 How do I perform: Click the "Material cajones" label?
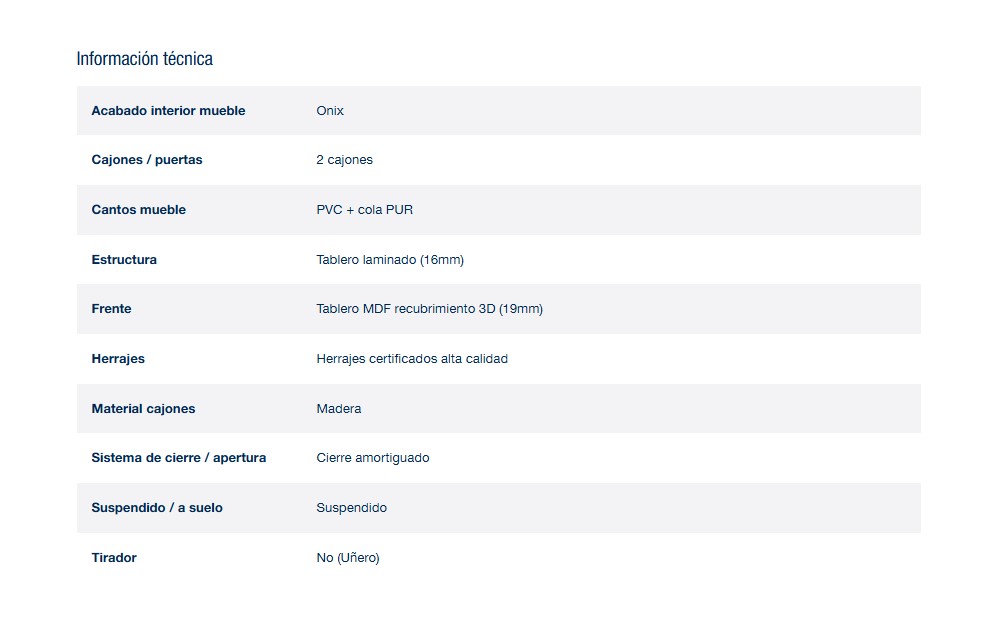143,409
